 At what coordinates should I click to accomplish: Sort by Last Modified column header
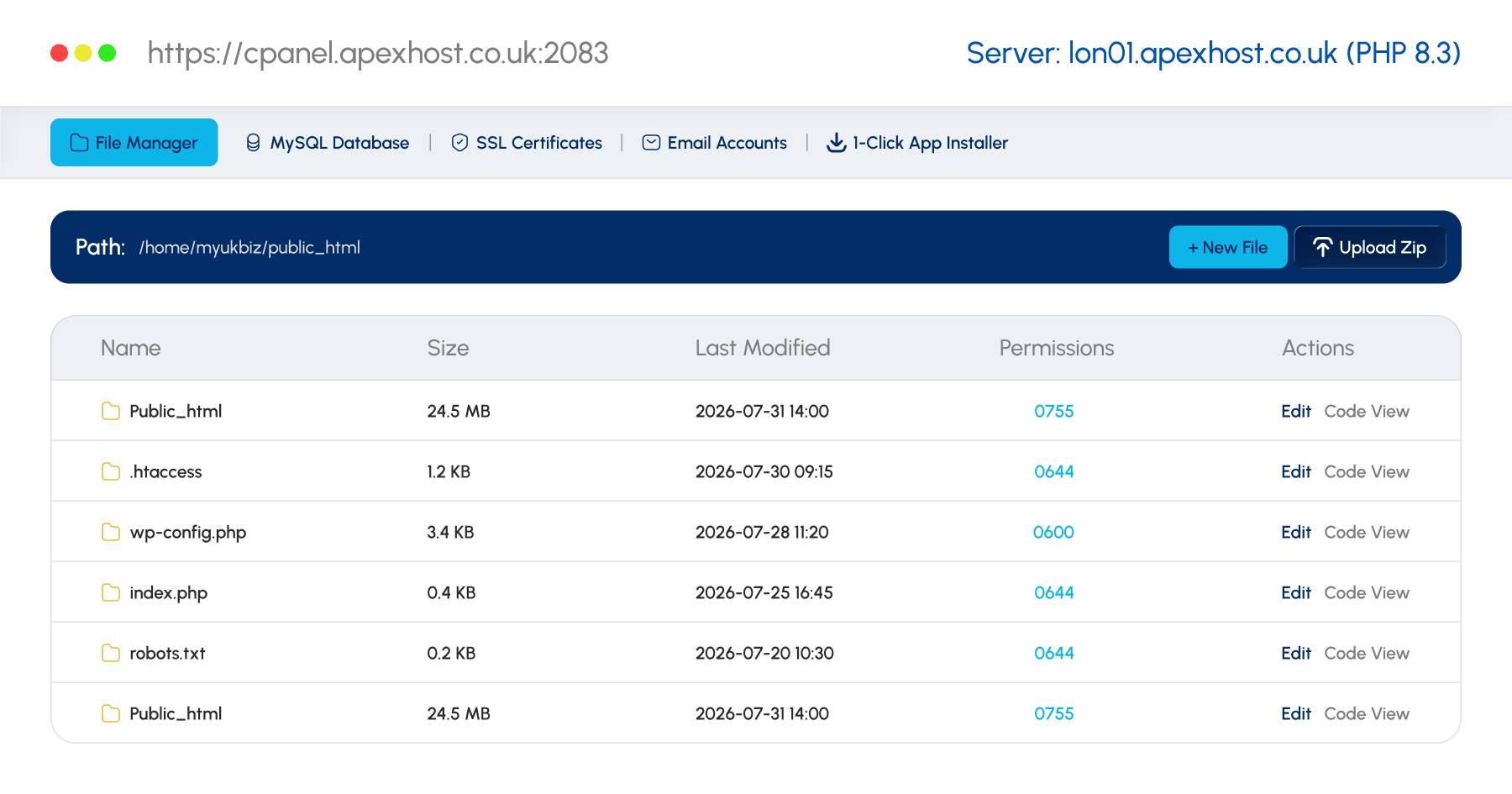tap(763, 348)
